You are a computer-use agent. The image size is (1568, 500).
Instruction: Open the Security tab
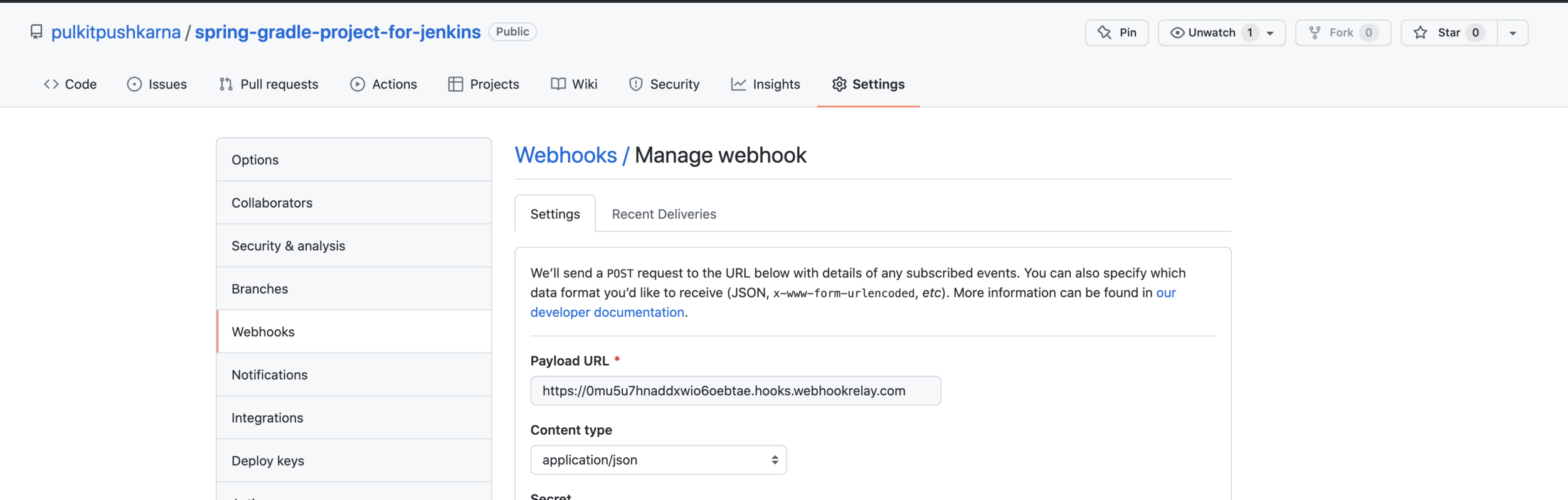click(664, 84)
